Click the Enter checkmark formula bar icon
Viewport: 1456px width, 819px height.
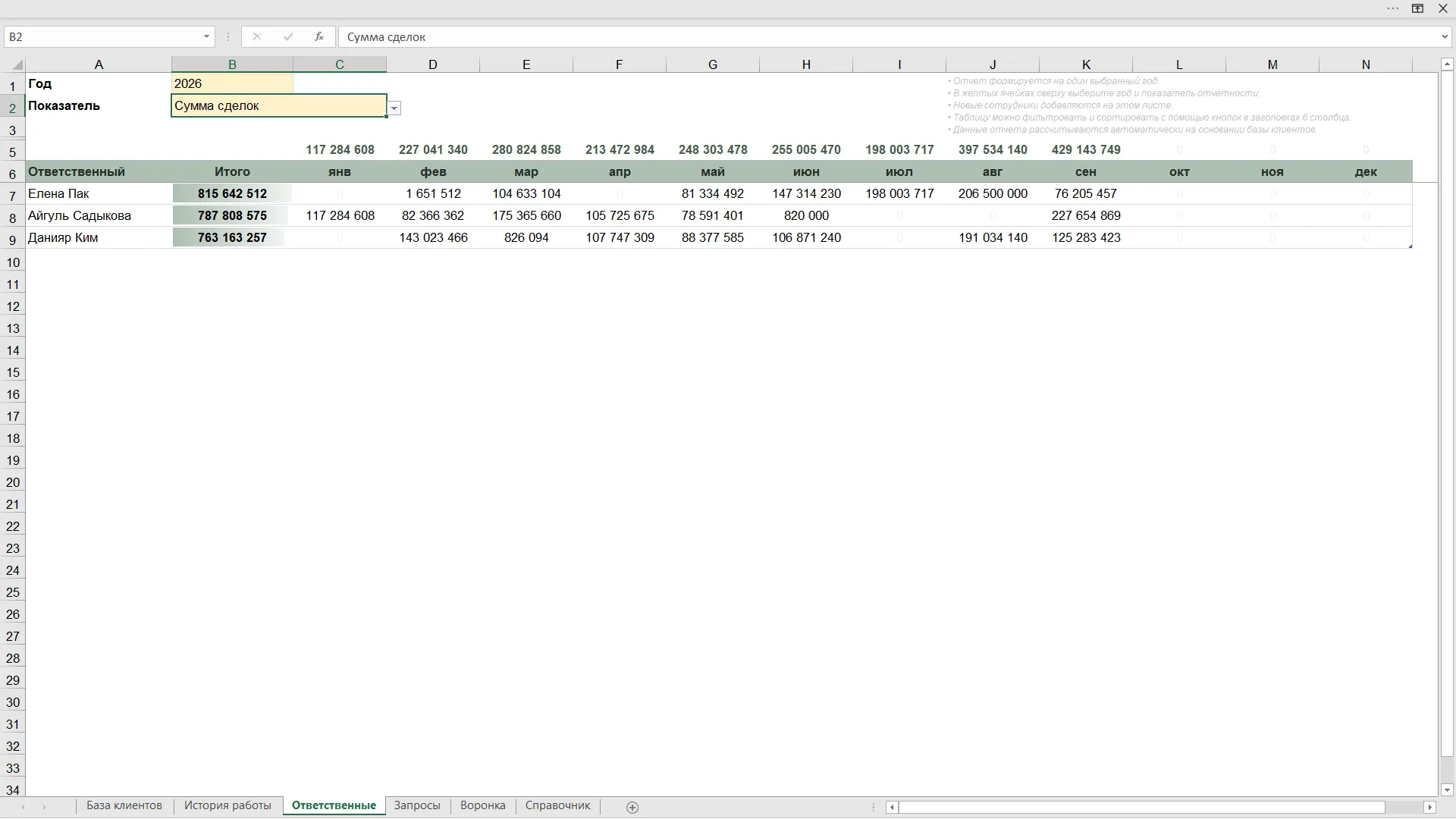(x=288, y=36)
